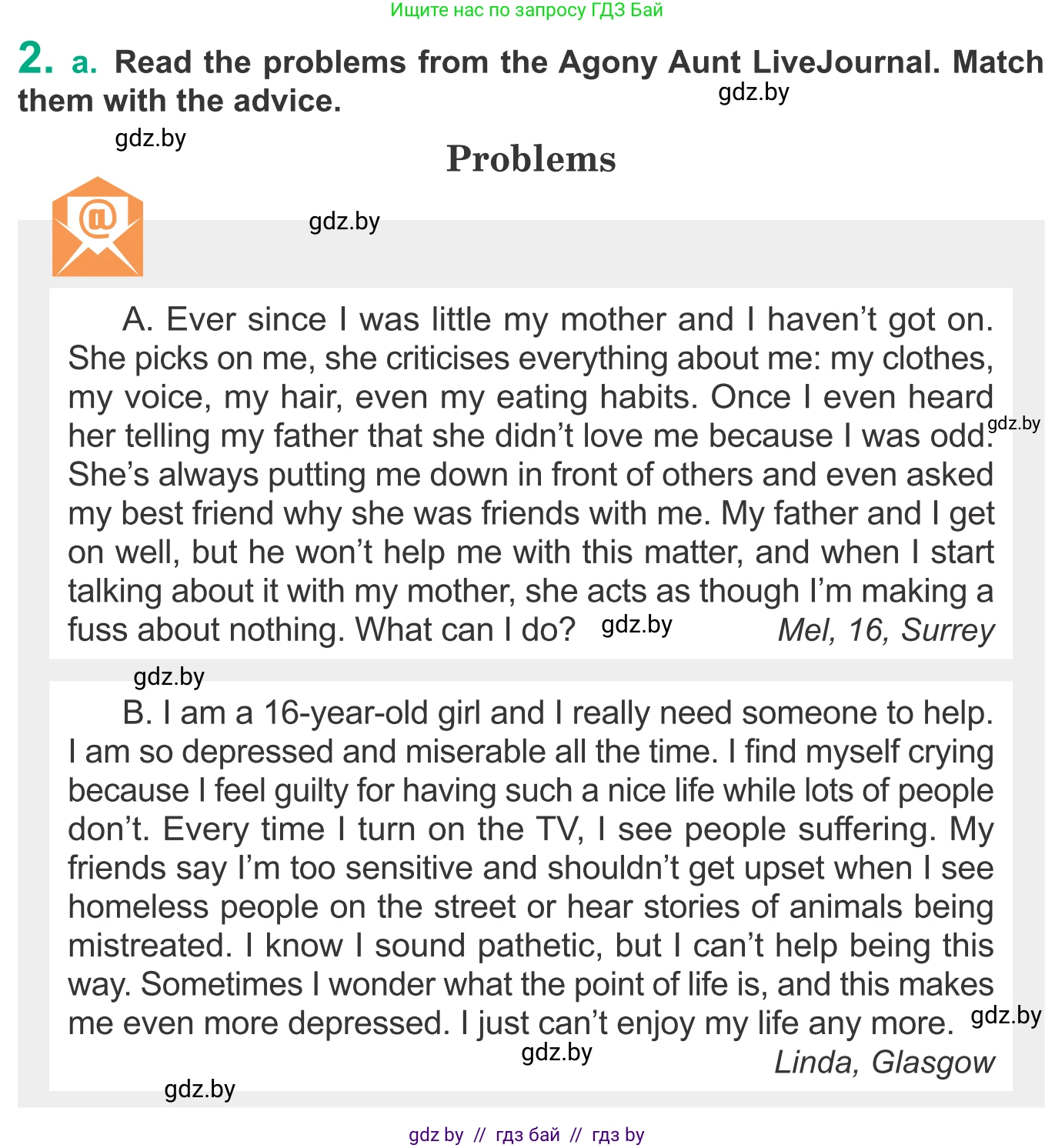
Task: Click the green exercise number 2
Action: pos(35,58)
